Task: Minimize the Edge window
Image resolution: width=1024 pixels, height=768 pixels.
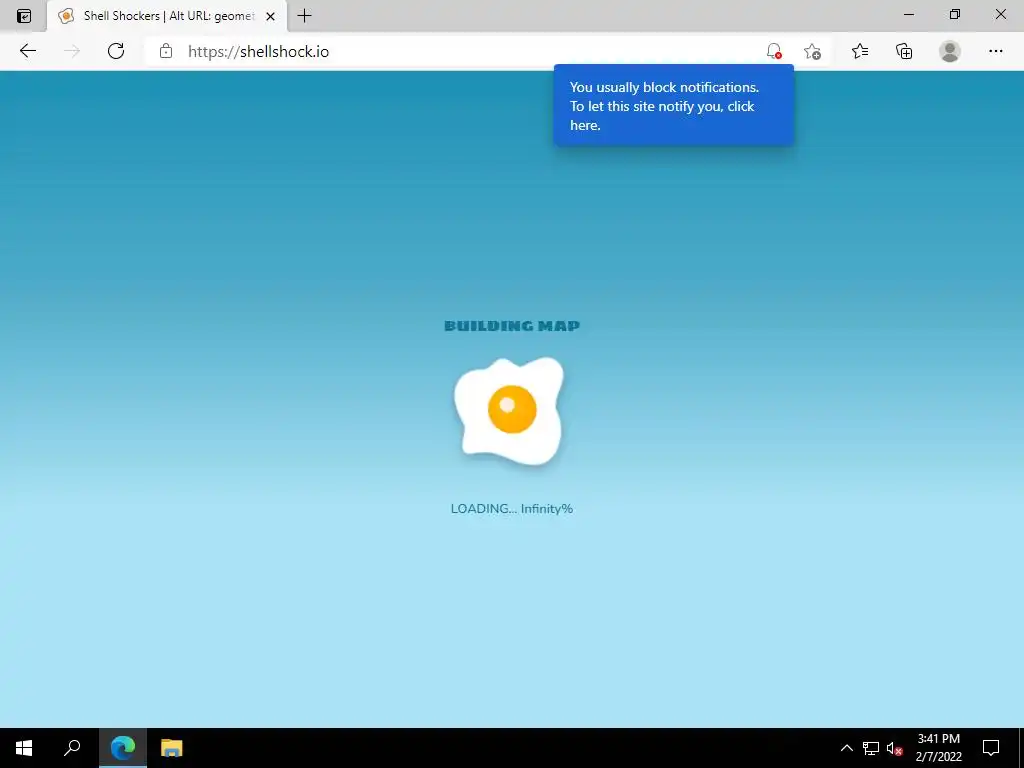Action: pyautogui.click(x=908, y=14)
